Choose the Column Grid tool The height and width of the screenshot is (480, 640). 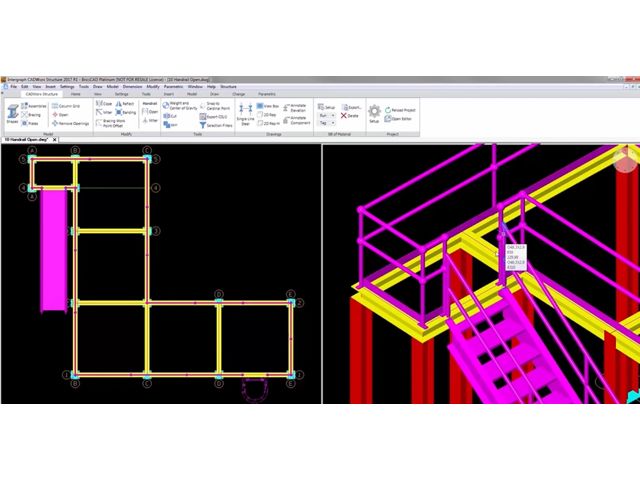pos(66,105)
